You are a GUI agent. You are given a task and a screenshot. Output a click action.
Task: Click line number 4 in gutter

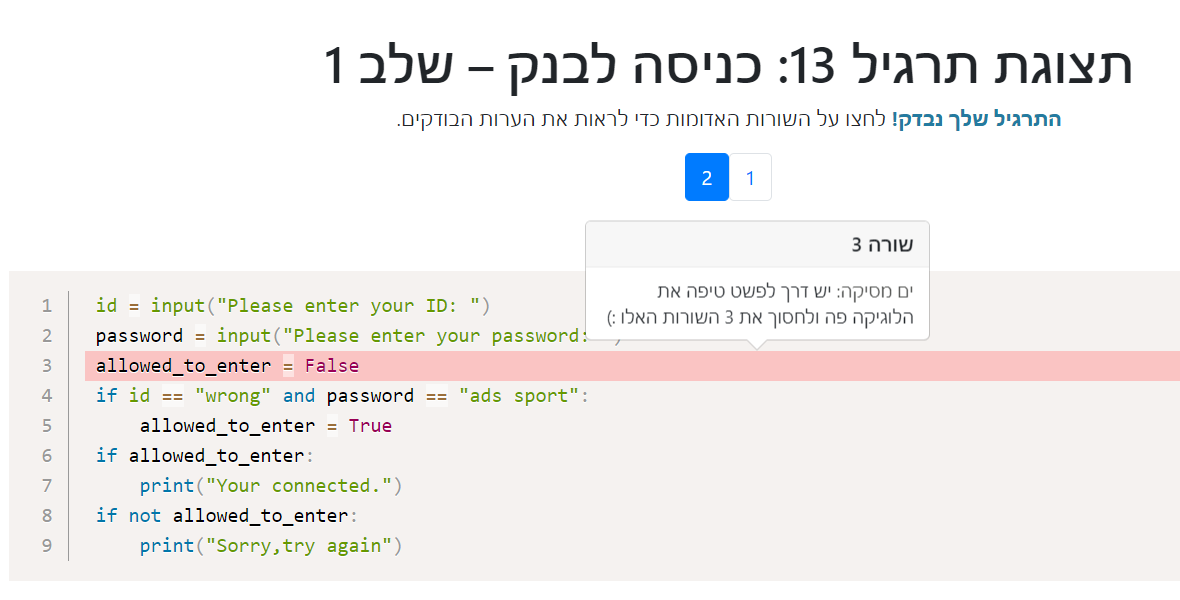coord(47,396)
